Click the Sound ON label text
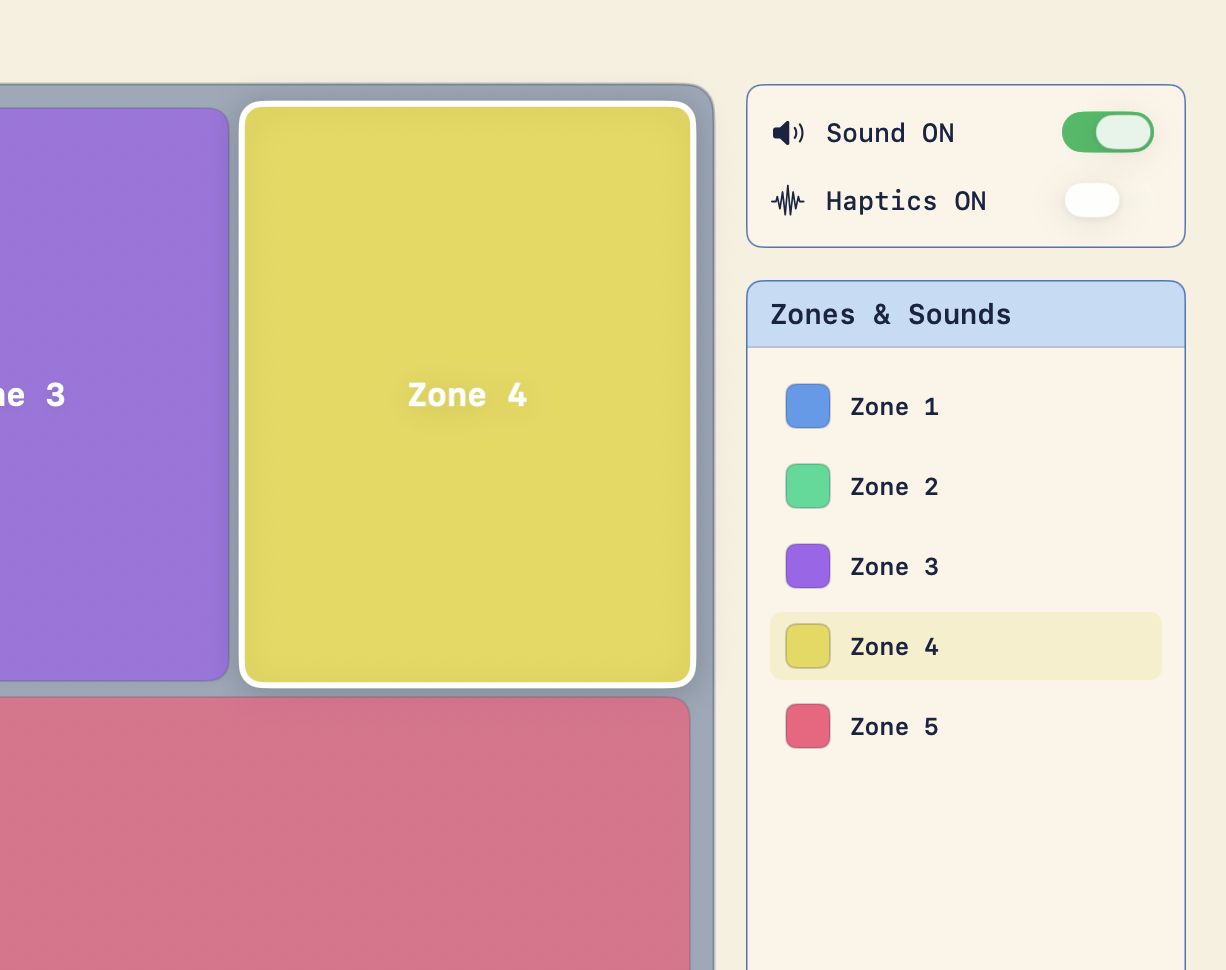Viewport: 1226px width, 970px height. pos(890,133)
